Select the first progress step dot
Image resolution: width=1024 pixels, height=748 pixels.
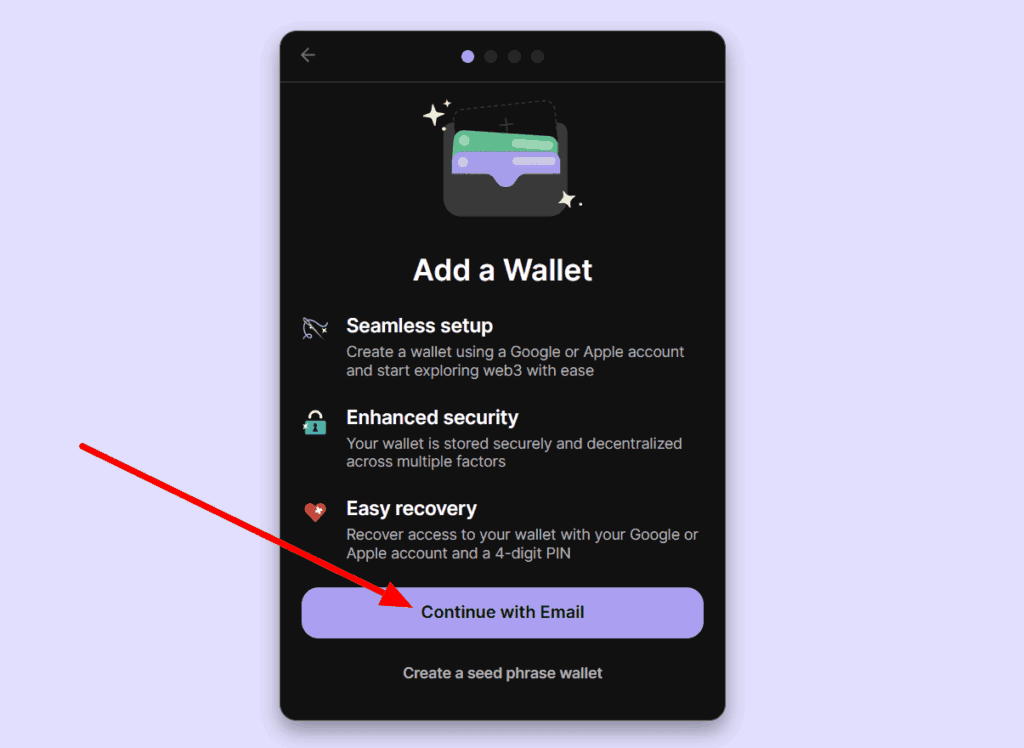(468, 57)
